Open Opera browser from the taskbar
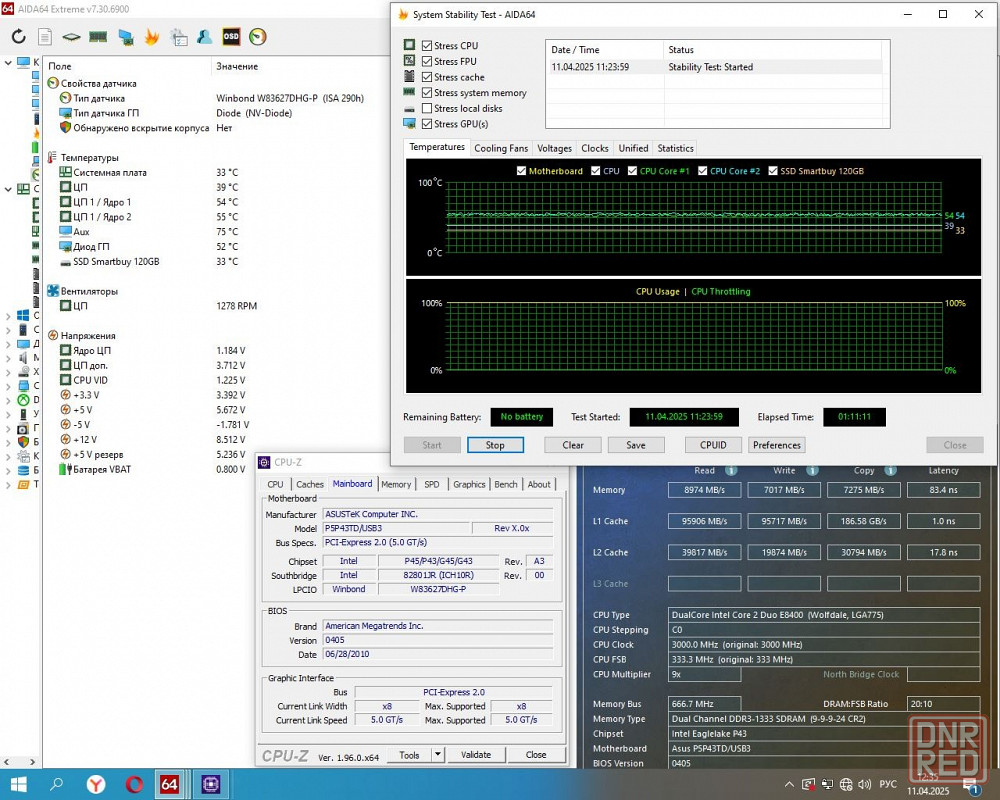This screenshot has width=1000, height=800. [134, 784]
